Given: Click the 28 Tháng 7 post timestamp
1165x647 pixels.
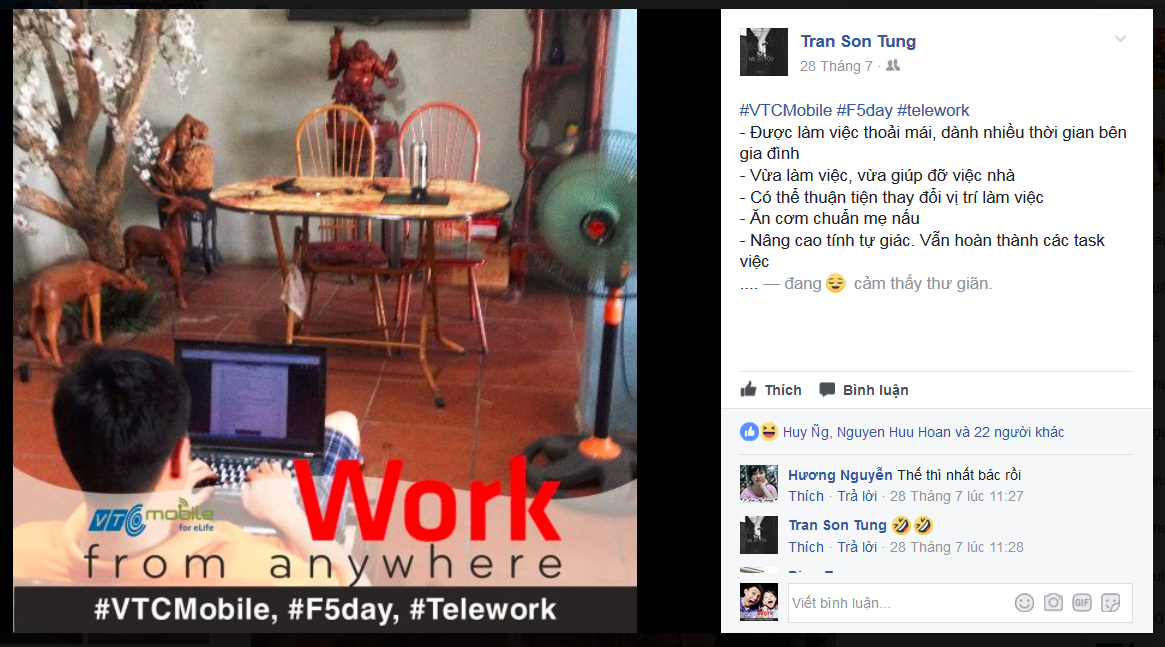Looking at the screenshot, I should 836,66.
